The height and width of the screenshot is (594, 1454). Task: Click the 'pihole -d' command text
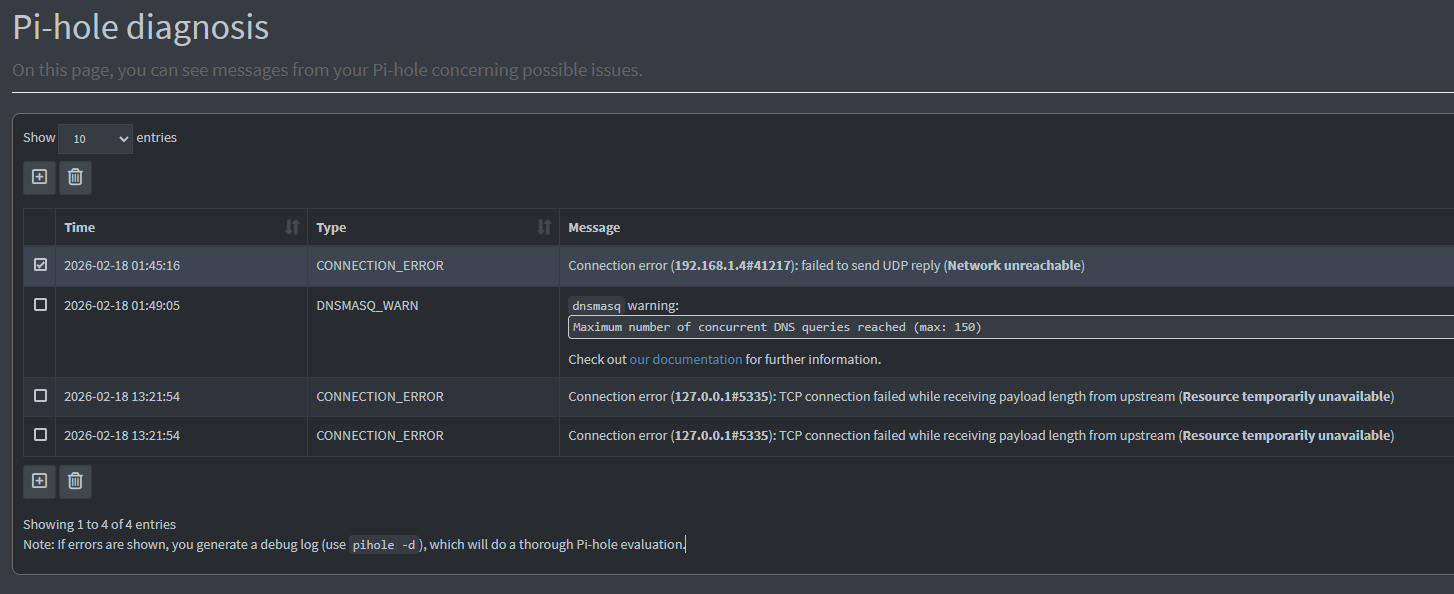(x=384, y=546)
